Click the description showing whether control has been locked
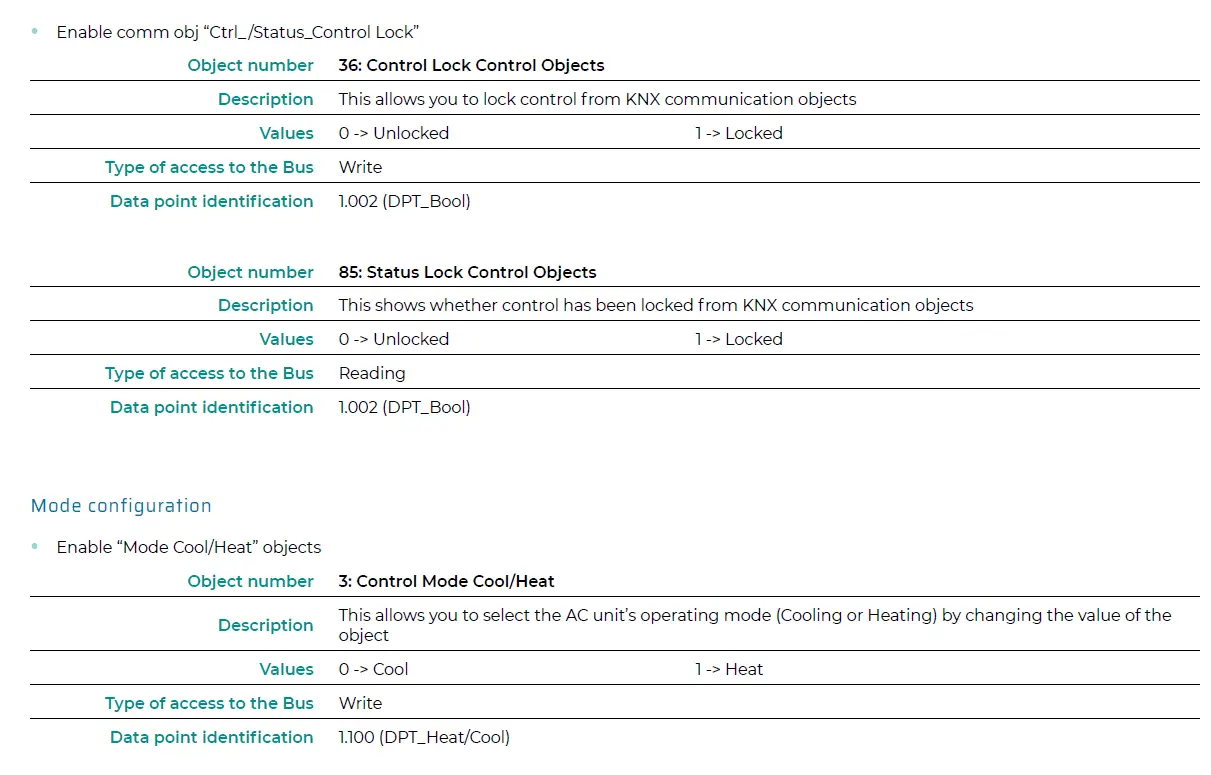This screenshot has height=775, width=1211. click(655, 306)
